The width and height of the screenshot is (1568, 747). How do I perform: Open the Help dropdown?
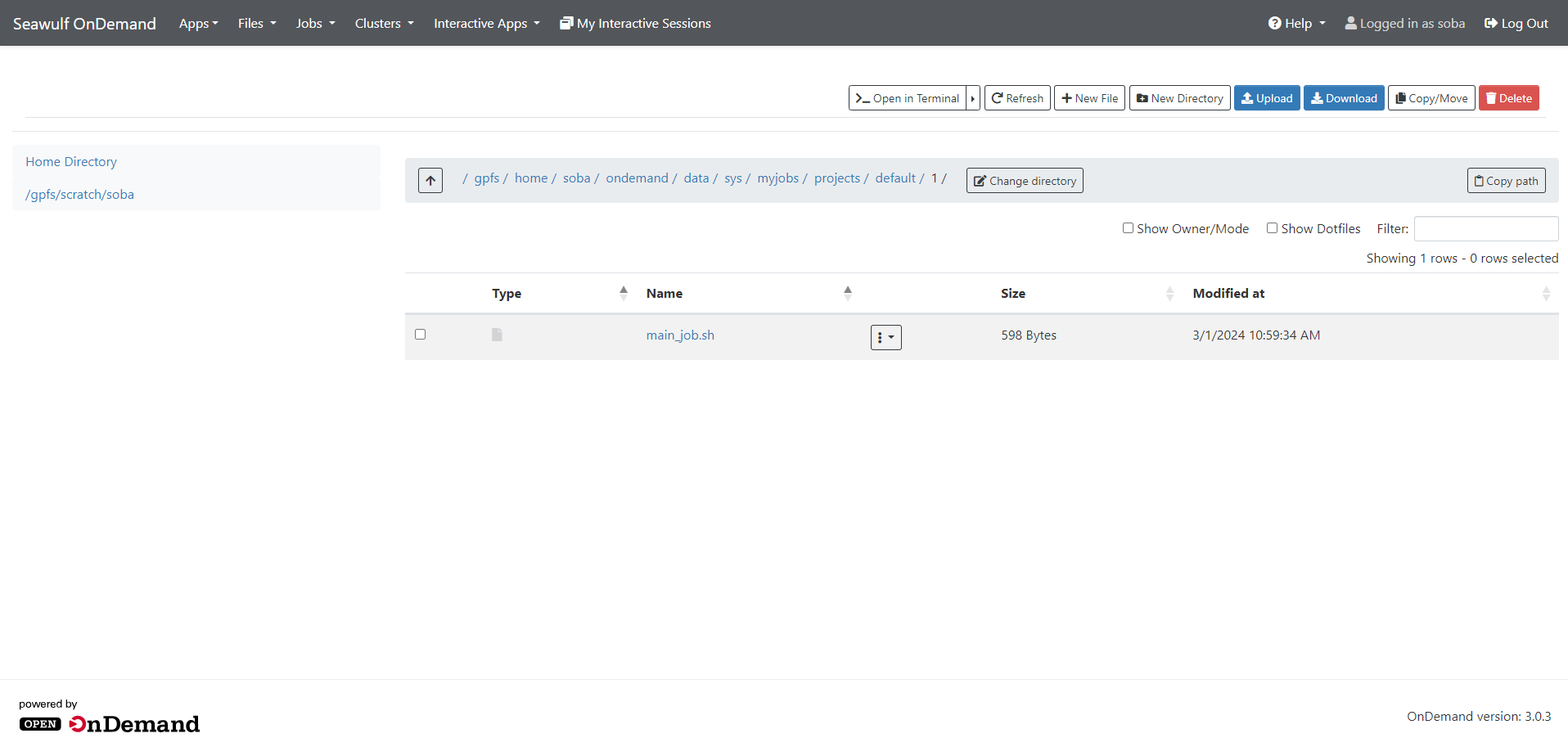pos(1296,23)
